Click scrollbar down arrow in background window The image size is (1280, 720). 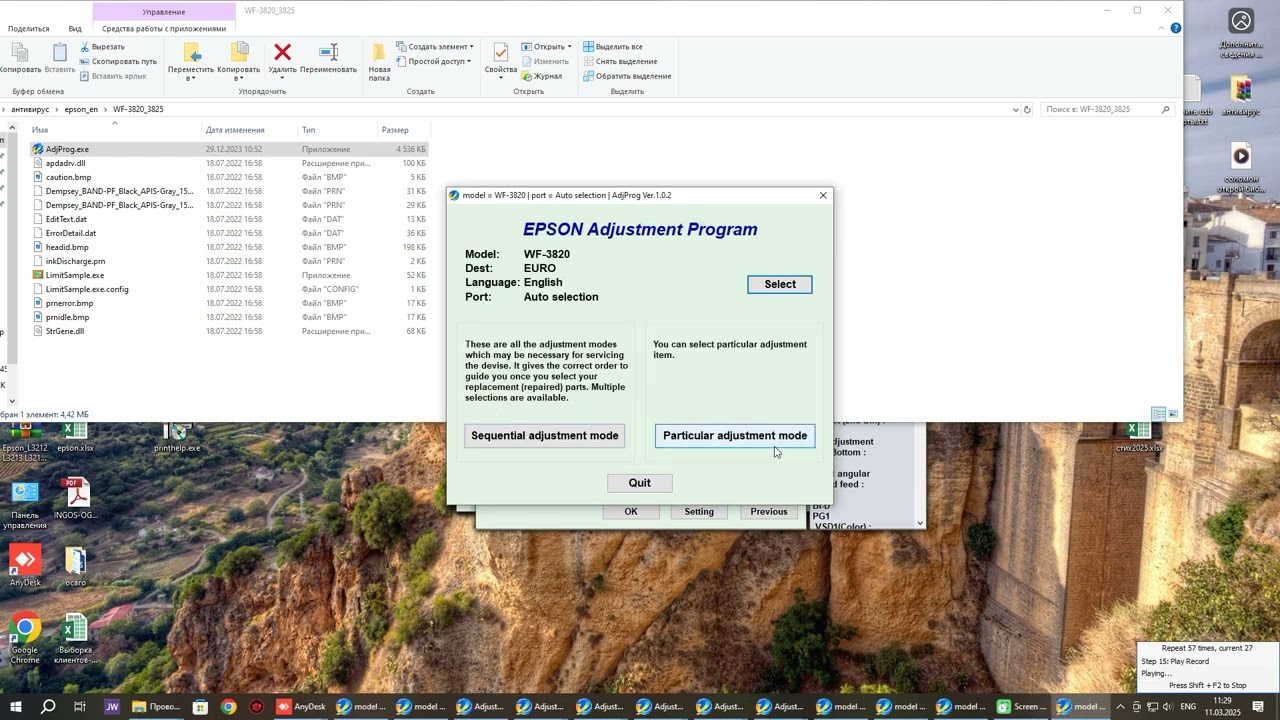[920, 522]
